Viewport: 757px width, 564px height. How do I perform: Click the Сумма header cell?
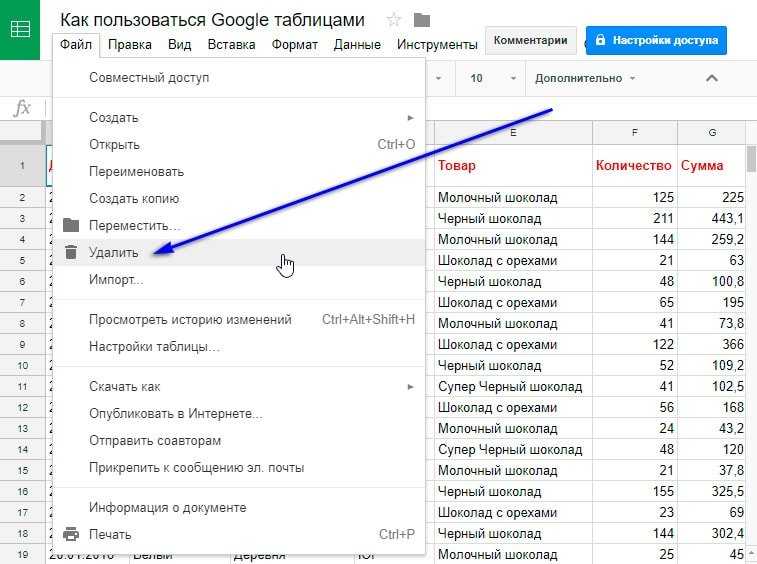tap(712, 165)
